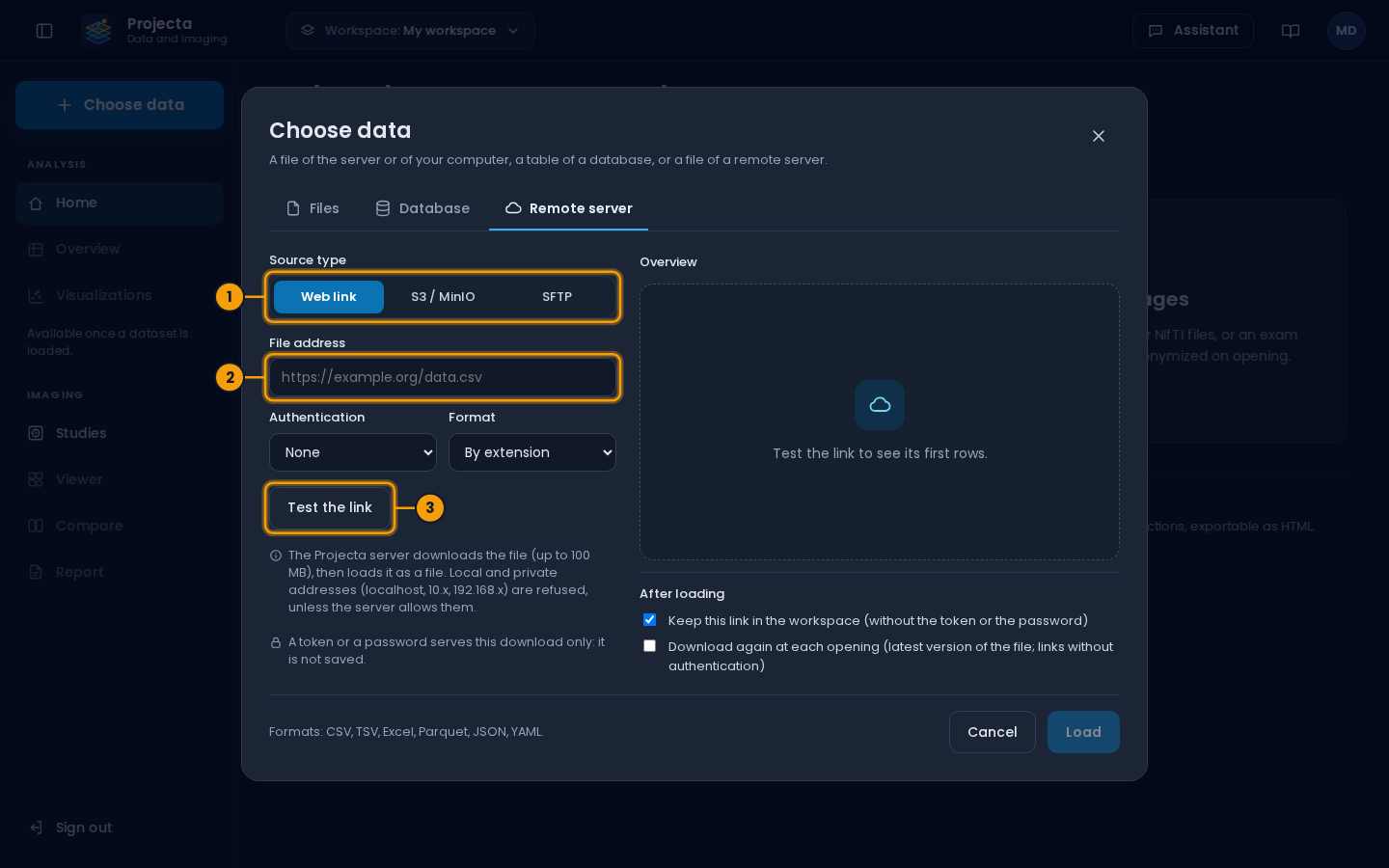Switch to the Database tab
Viewport: 1389px width, 868px height.
click(422, 208)
